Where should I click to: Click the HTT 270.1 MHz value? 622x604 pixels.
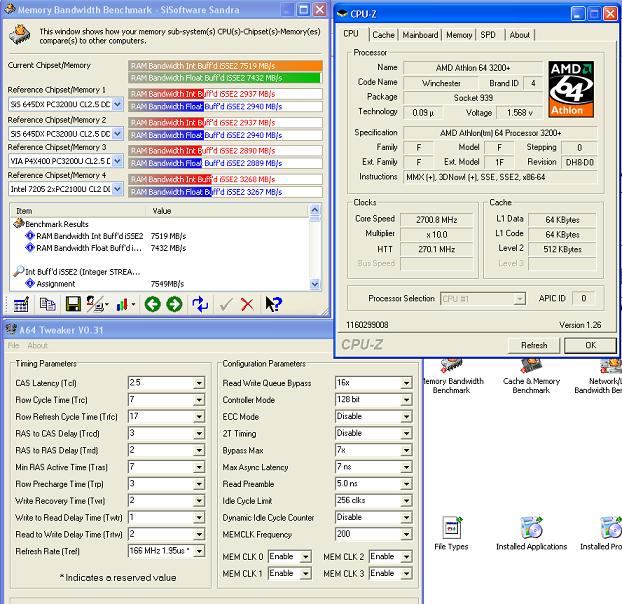436,249
